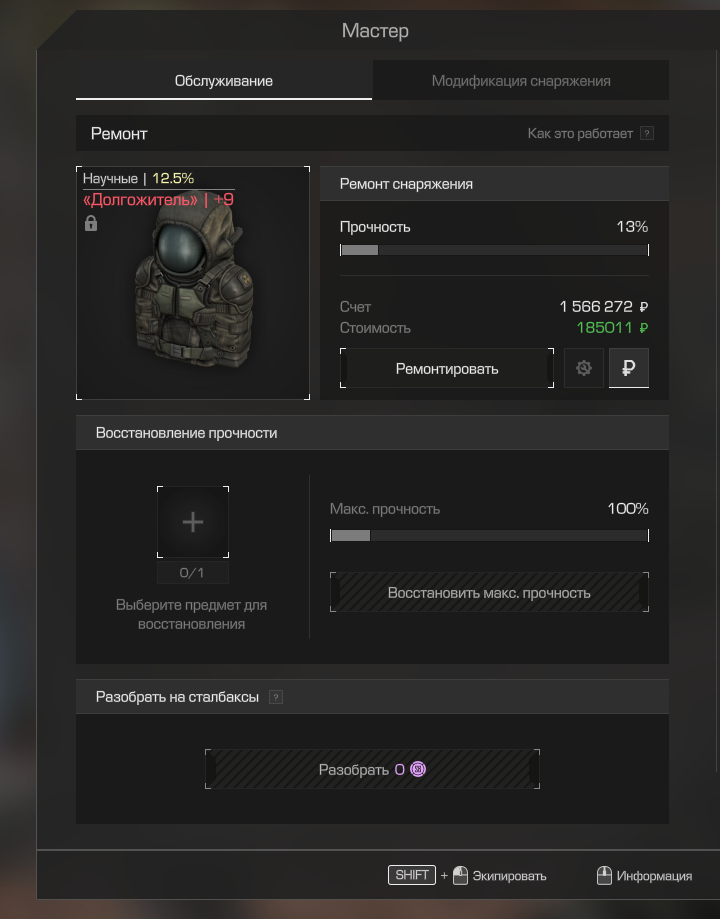This screenshot has width=720, height=919.
Task: Click the armor suit item thumbnail
Action: (x=193, y=283)
